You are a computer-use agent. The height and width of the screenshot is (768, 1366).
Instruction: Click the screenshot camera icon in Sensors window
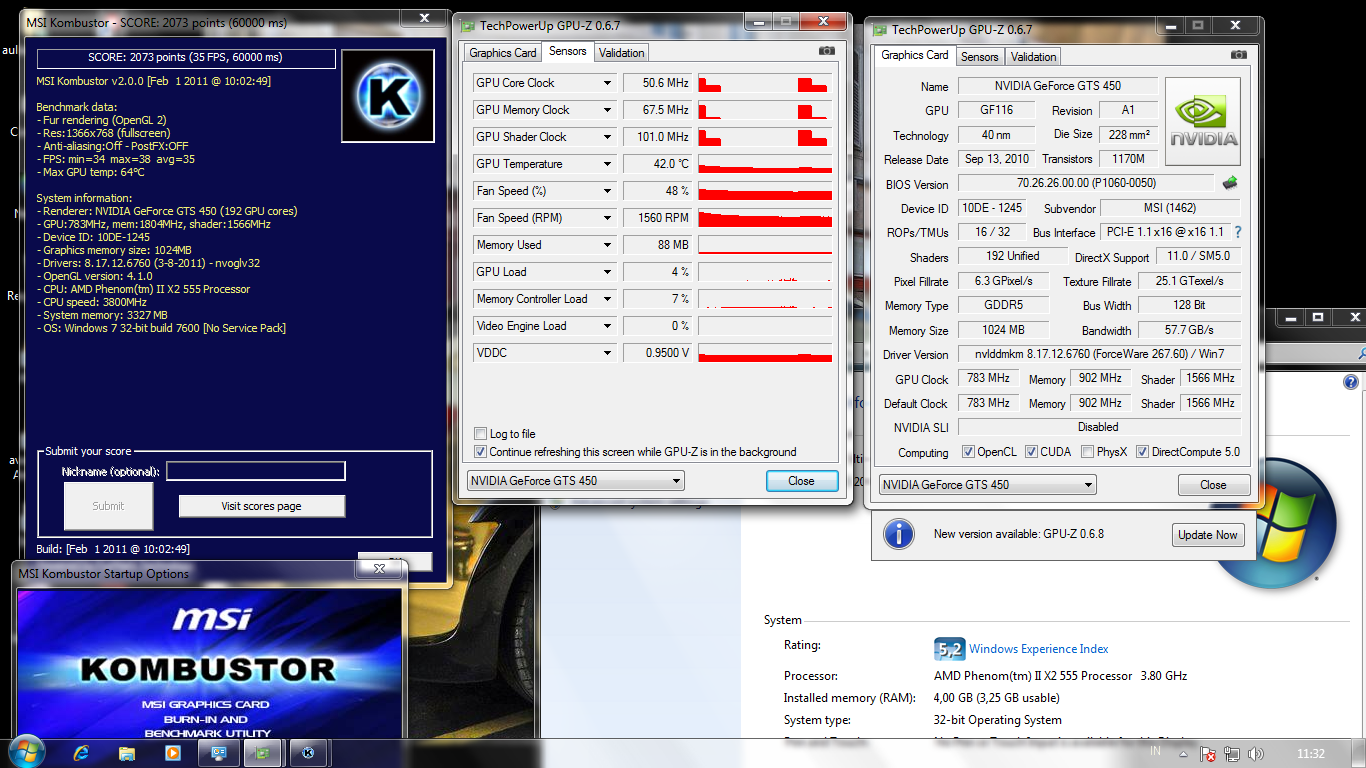pyautogui.click(x=826, y=51)
